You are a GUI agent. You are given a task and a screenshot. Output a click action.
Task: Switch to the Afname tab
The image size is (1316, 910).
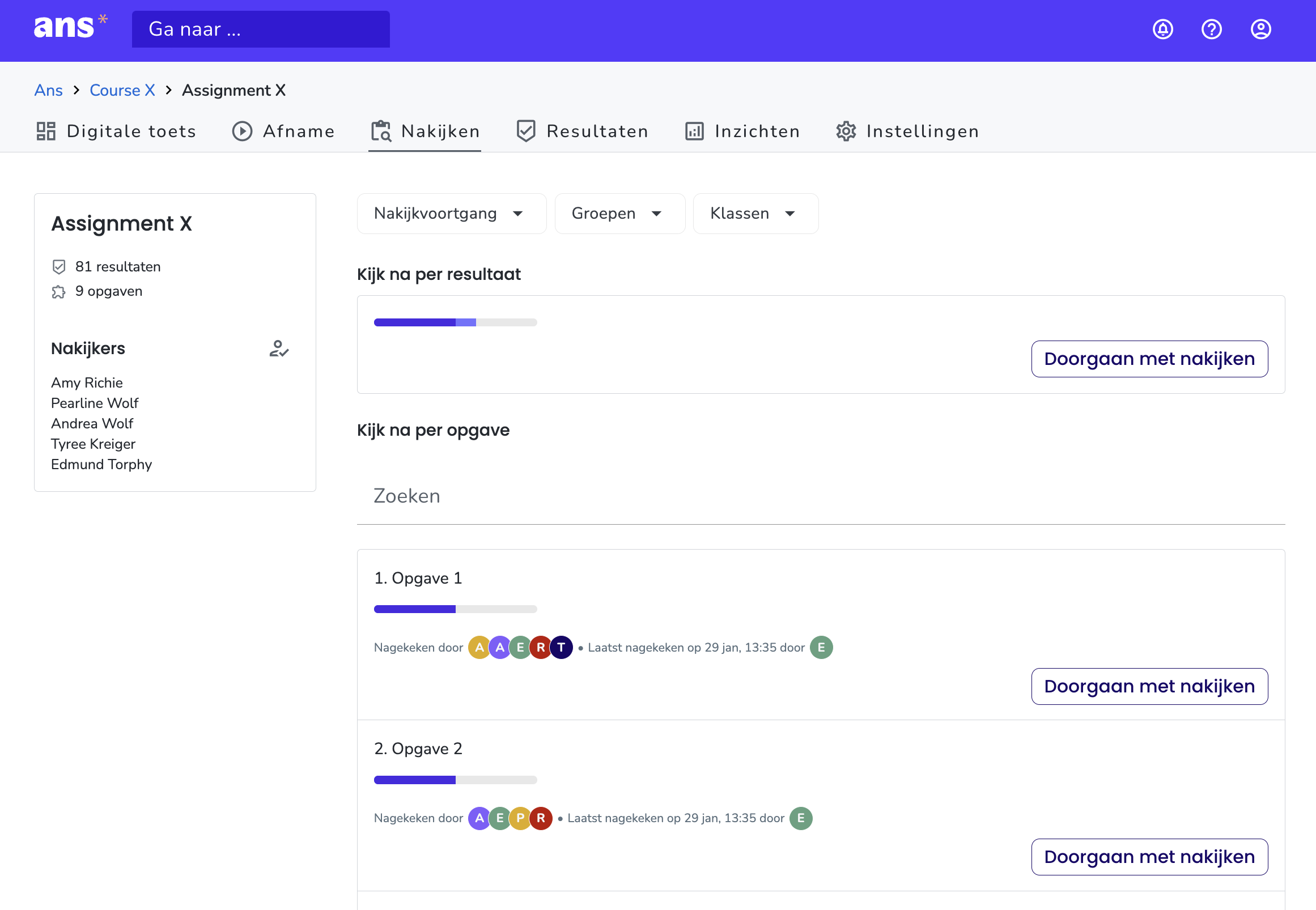[283, 131]
